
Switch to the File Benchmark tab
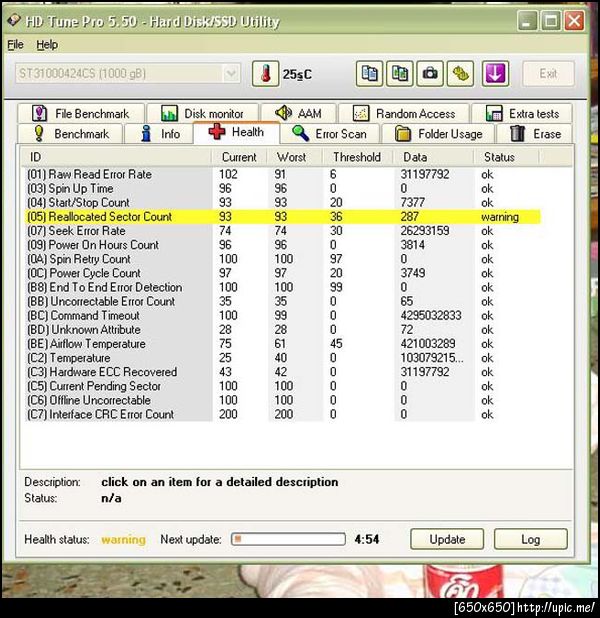(81, 114)
